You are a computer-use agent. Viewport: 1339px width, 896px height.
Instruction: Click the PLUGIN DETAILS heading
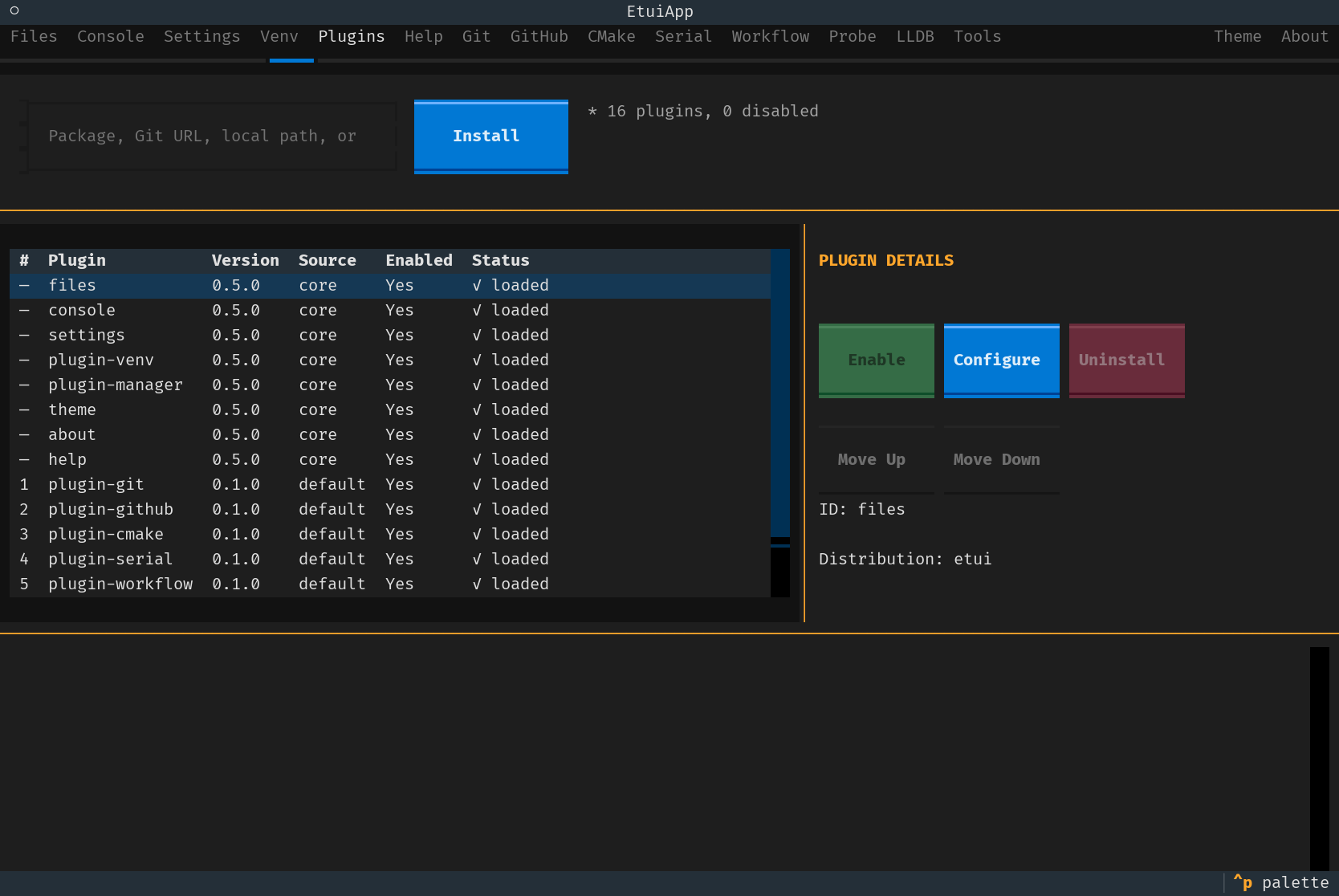click(x=886, y=261)
